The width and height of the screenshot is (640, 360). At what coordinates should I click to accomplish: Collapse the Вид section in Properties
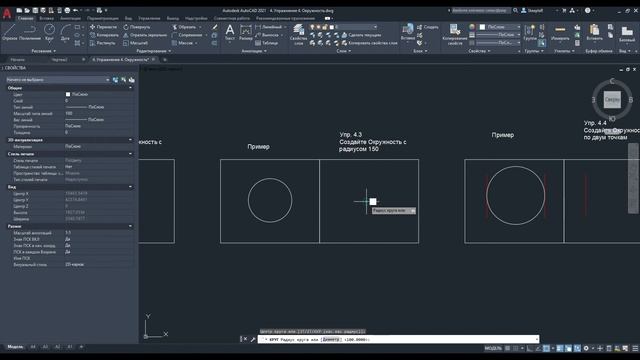click(131, 187)
